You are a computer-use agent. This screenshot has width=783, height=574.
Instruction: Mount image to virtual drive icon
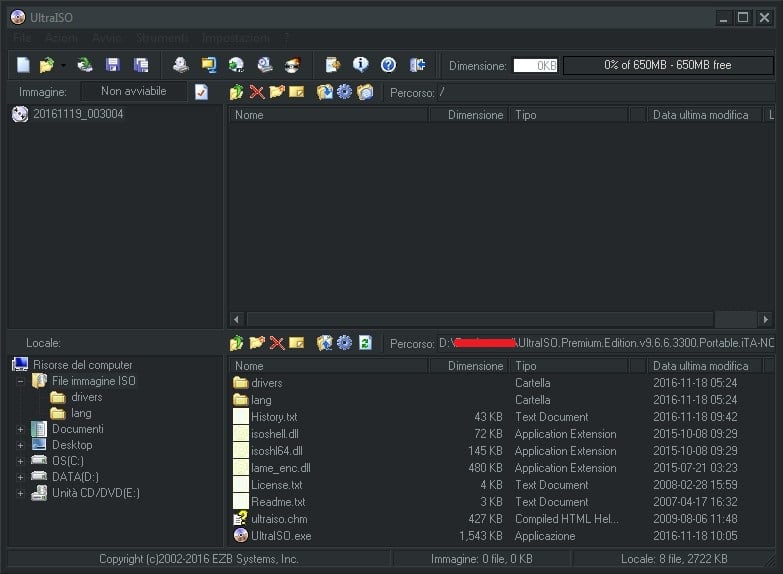[x=265, y=65]
